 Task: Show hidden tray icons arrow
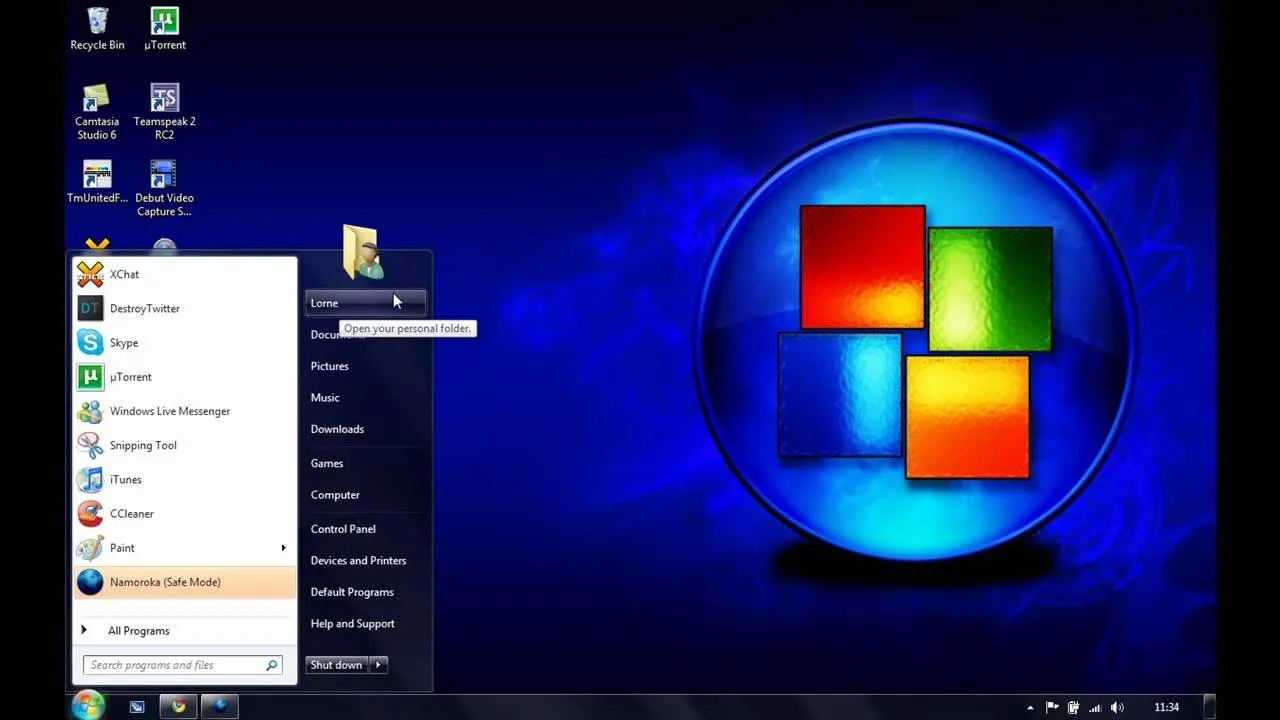click(1030, 707)
